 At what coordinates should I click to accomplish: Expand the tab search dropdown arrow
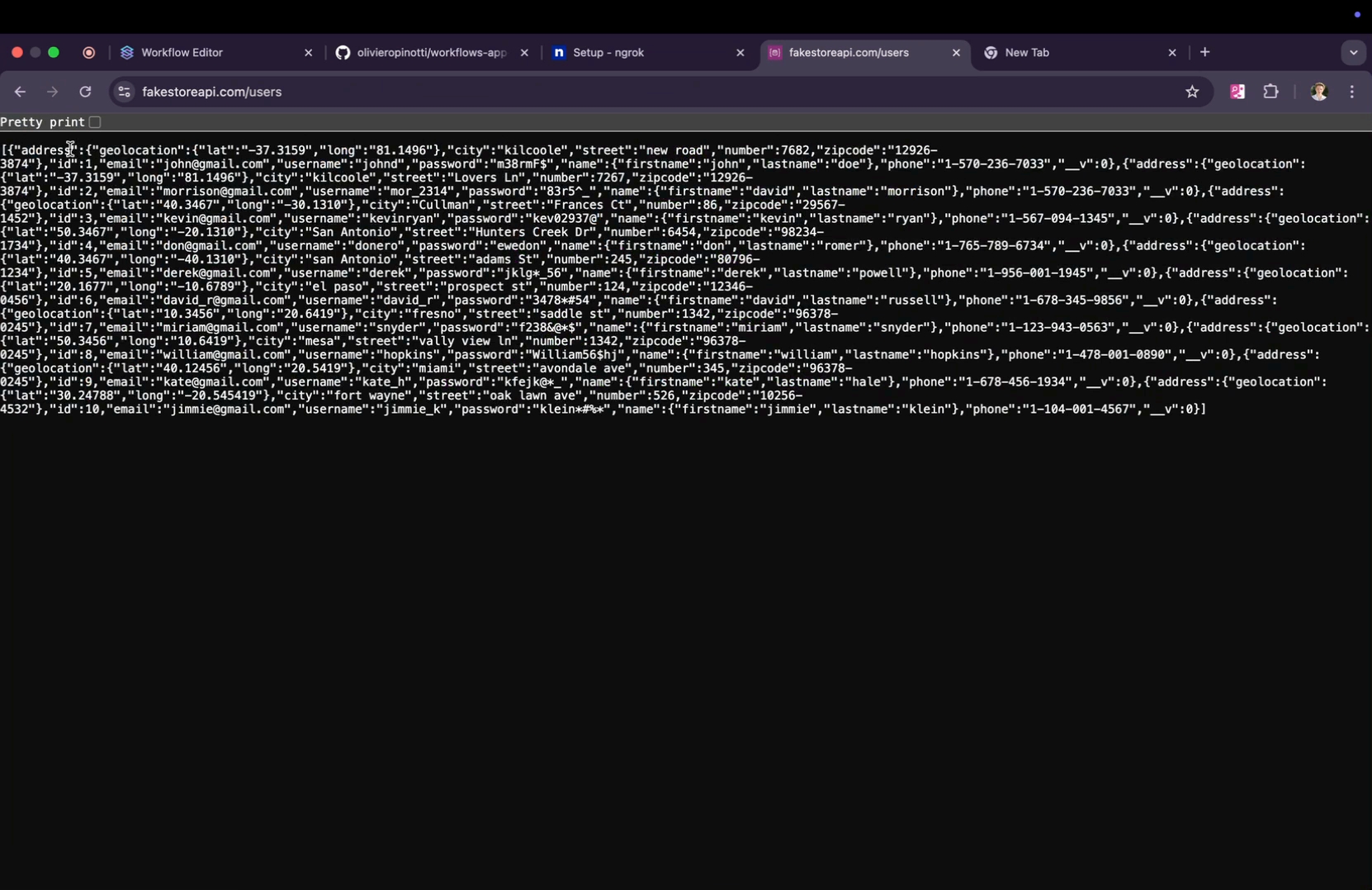tap(1353, 53)
